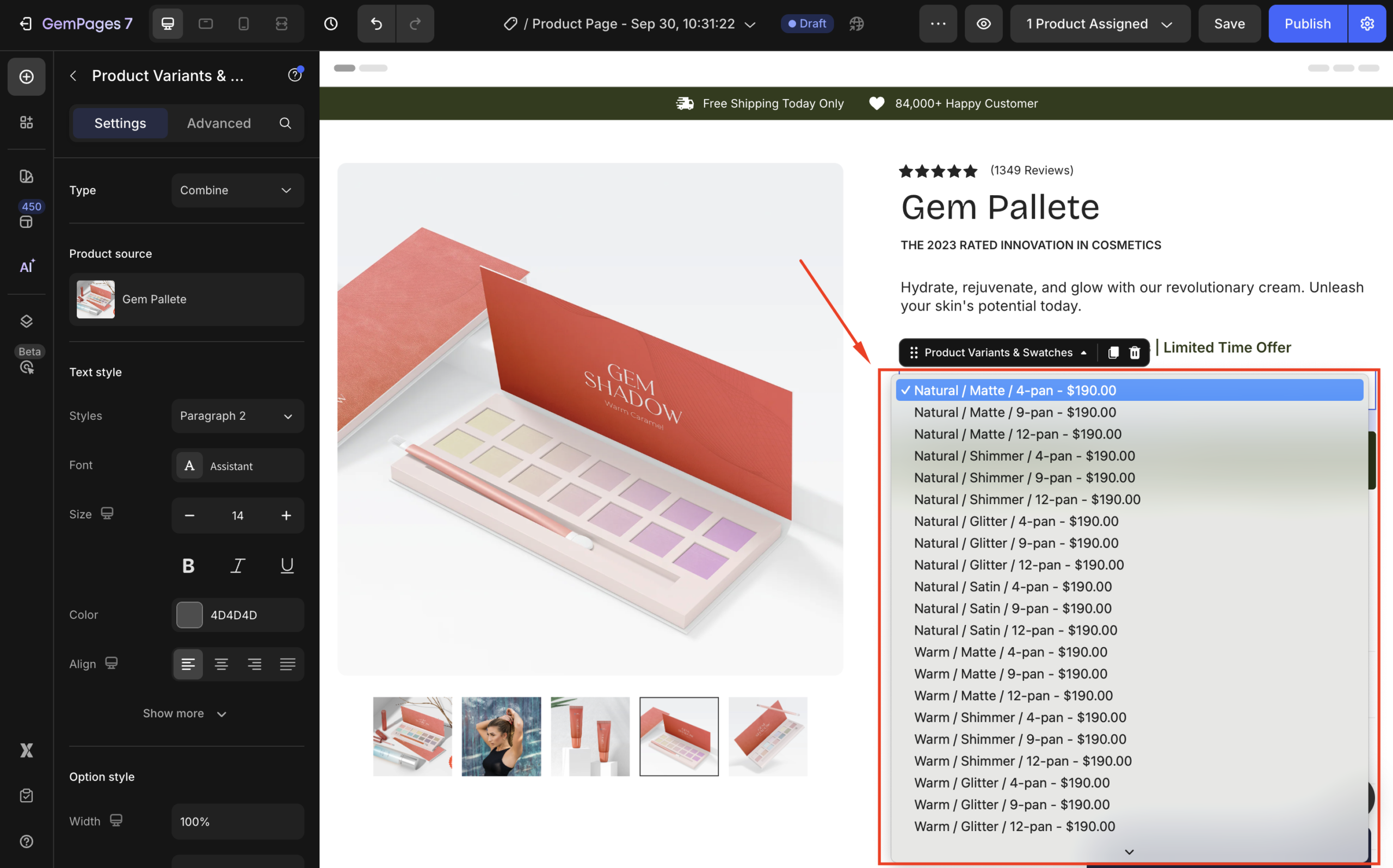
Task: Open the AI assistant sidebar icon
Action: pos(27,266)
